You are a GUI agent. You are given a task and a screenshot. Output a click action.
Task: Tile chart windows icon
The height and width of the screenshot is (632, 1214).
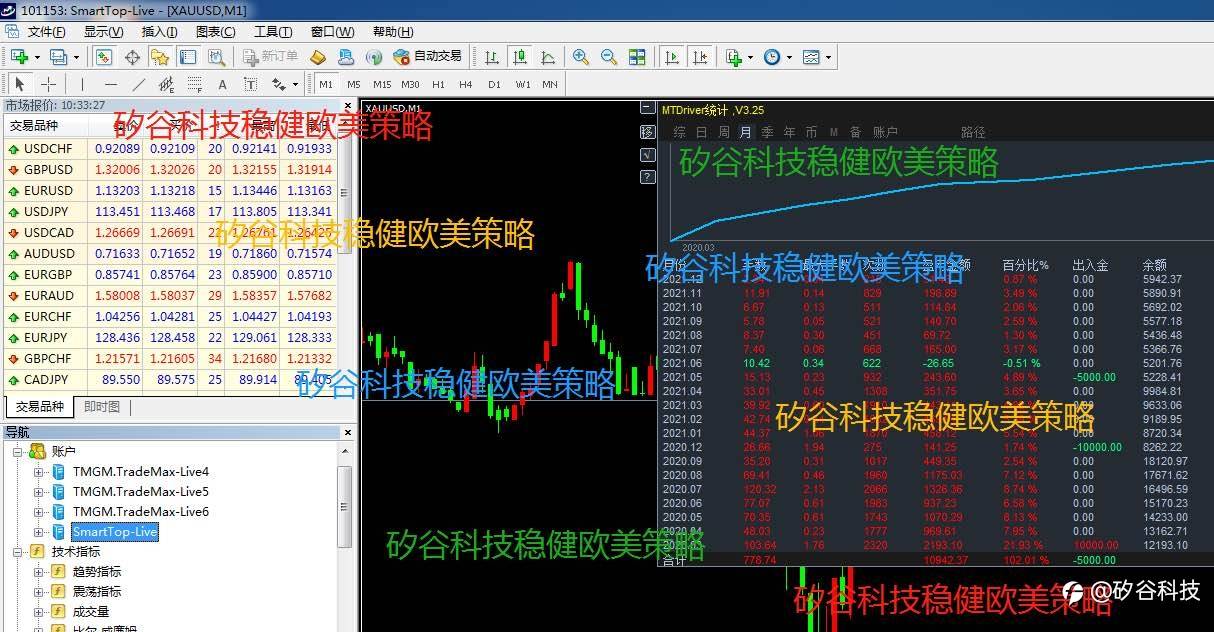(637, 57)
